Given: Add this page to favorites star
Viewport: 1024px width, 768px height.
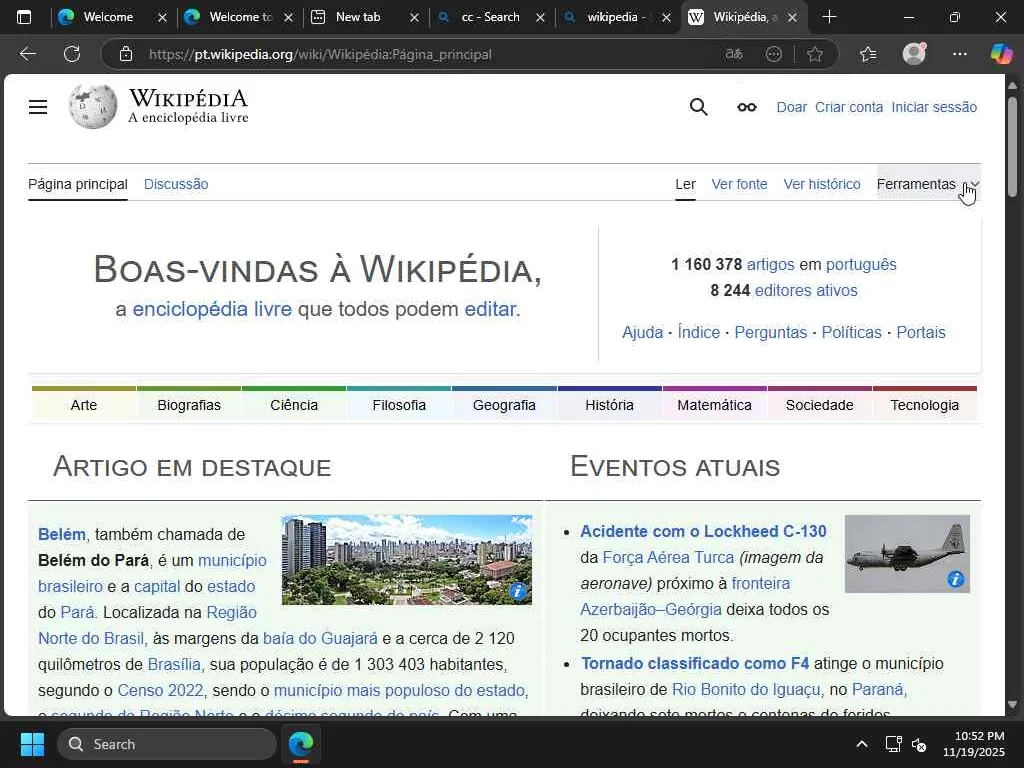Looking at the screenshot, I should point(814,54).
